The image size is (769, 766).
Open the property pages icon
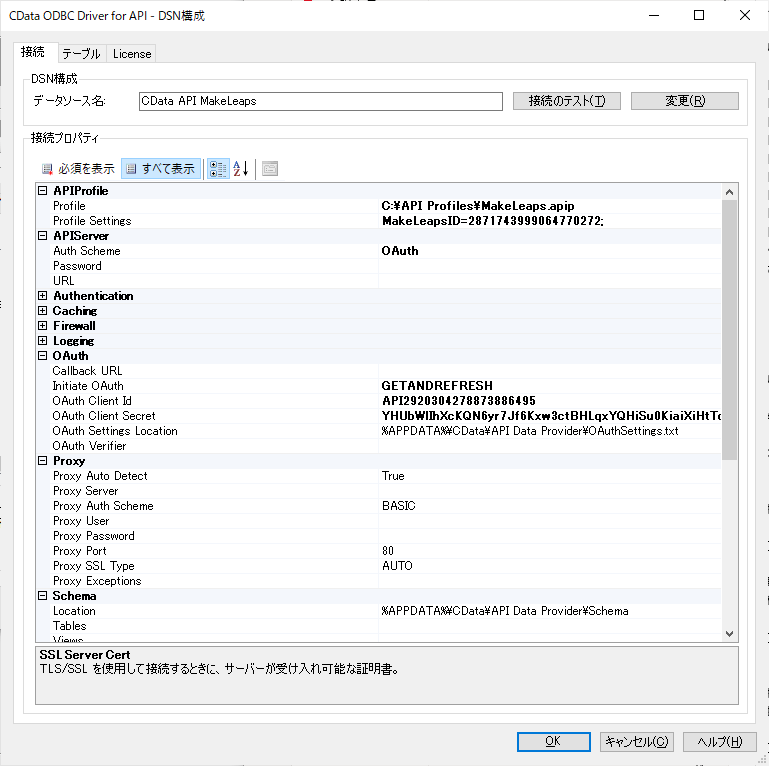(270, 169)
